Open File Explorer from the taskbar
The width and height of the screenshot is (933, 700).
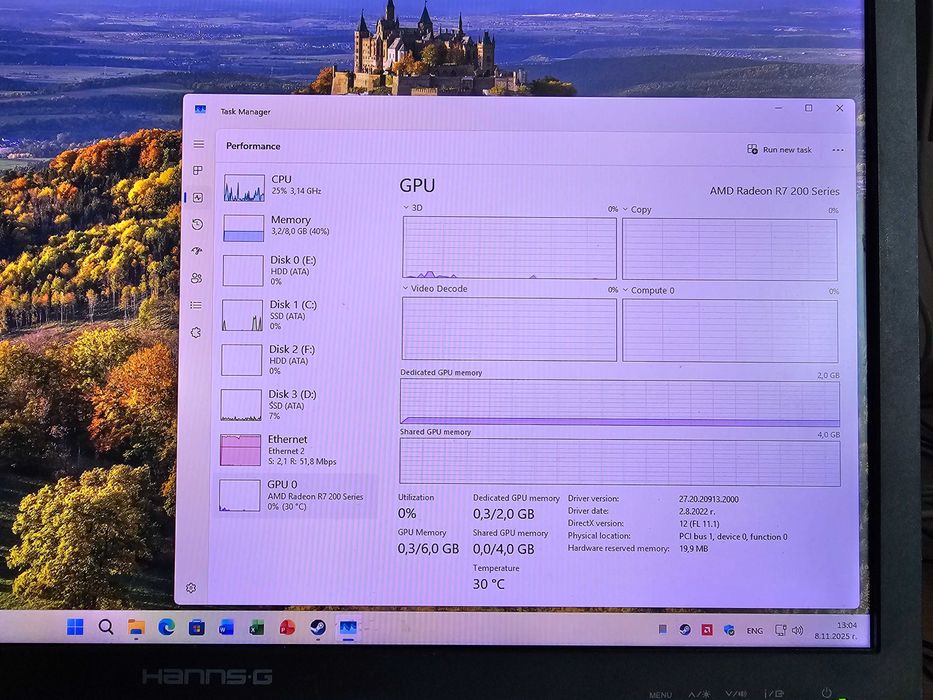pyautogui.click(x=136, y=627)
